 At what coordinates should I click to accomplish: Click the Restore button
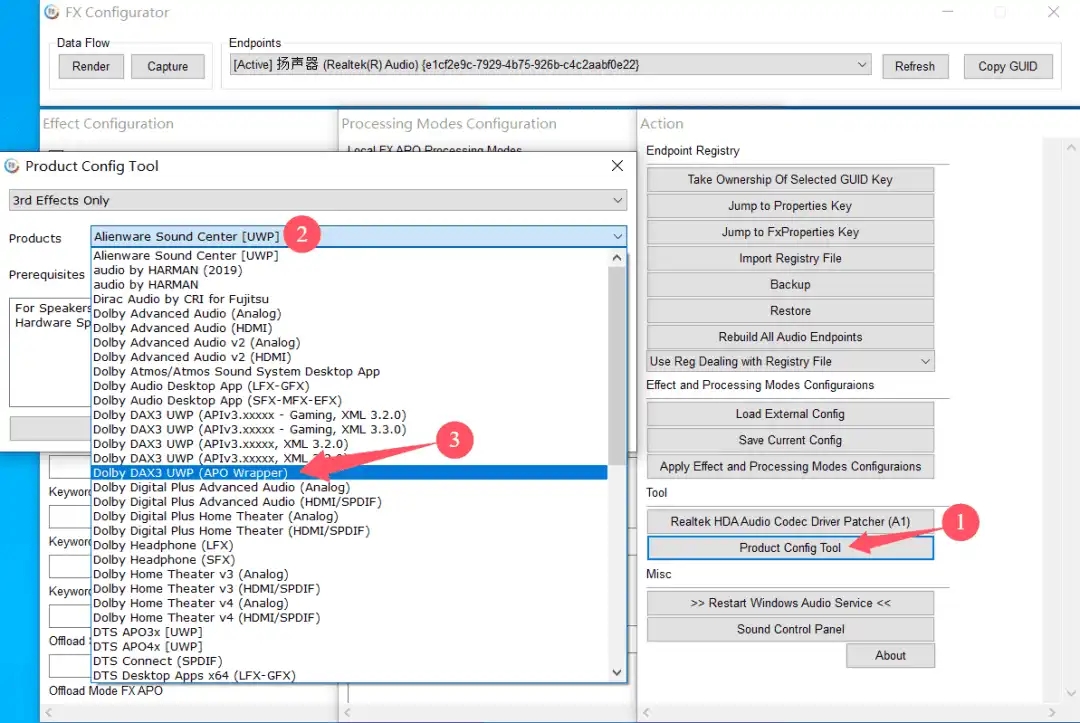click(790, 311)
